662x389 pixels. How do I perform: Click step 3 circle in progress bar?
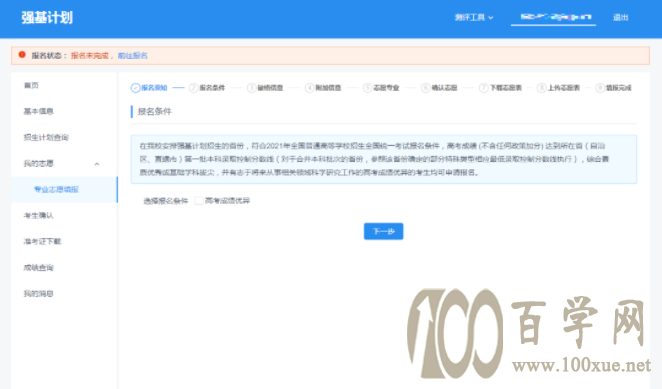tap(251, 88)
